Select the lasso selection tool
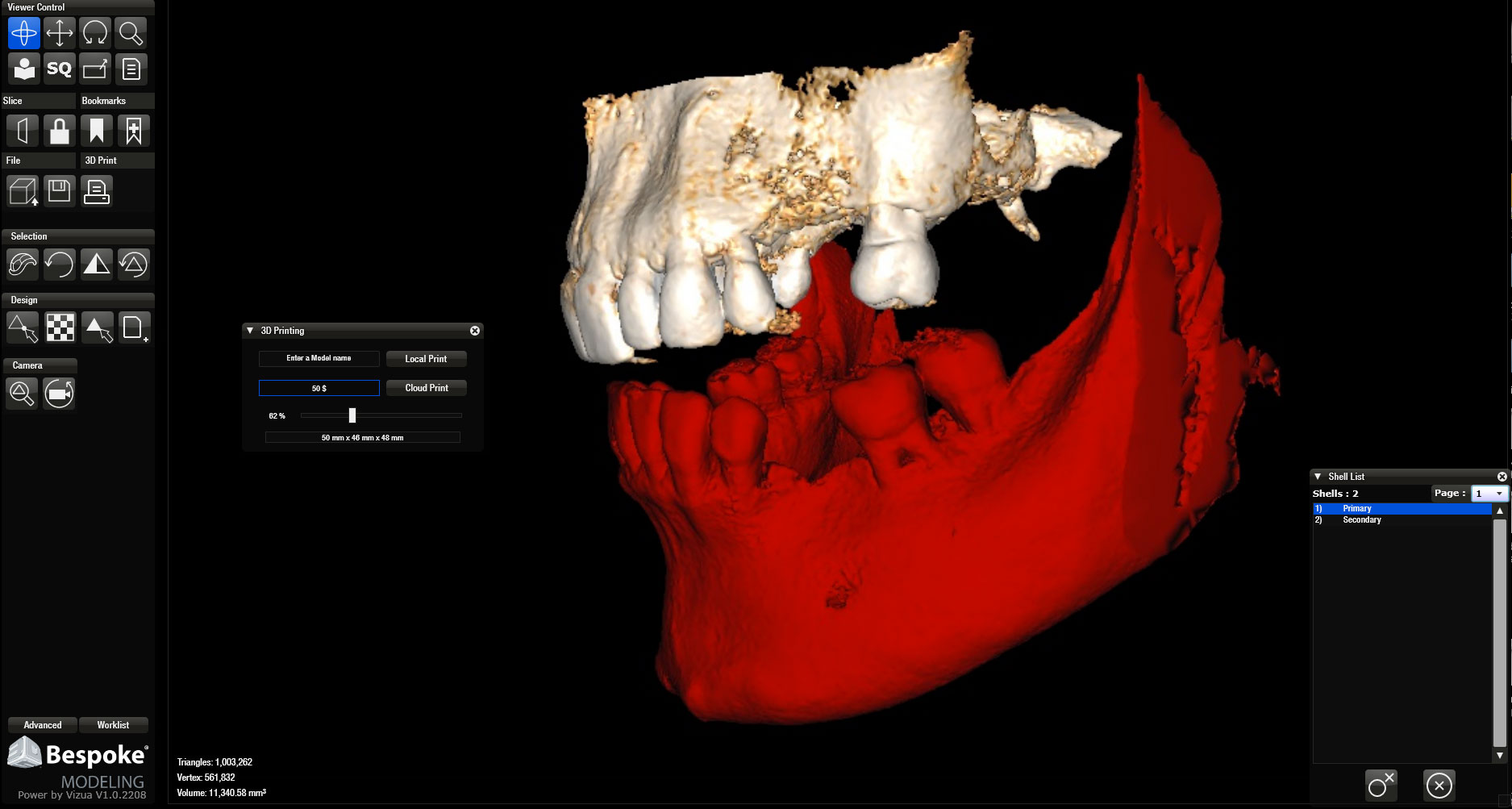Screen dimensions: 1512x809 23,264
